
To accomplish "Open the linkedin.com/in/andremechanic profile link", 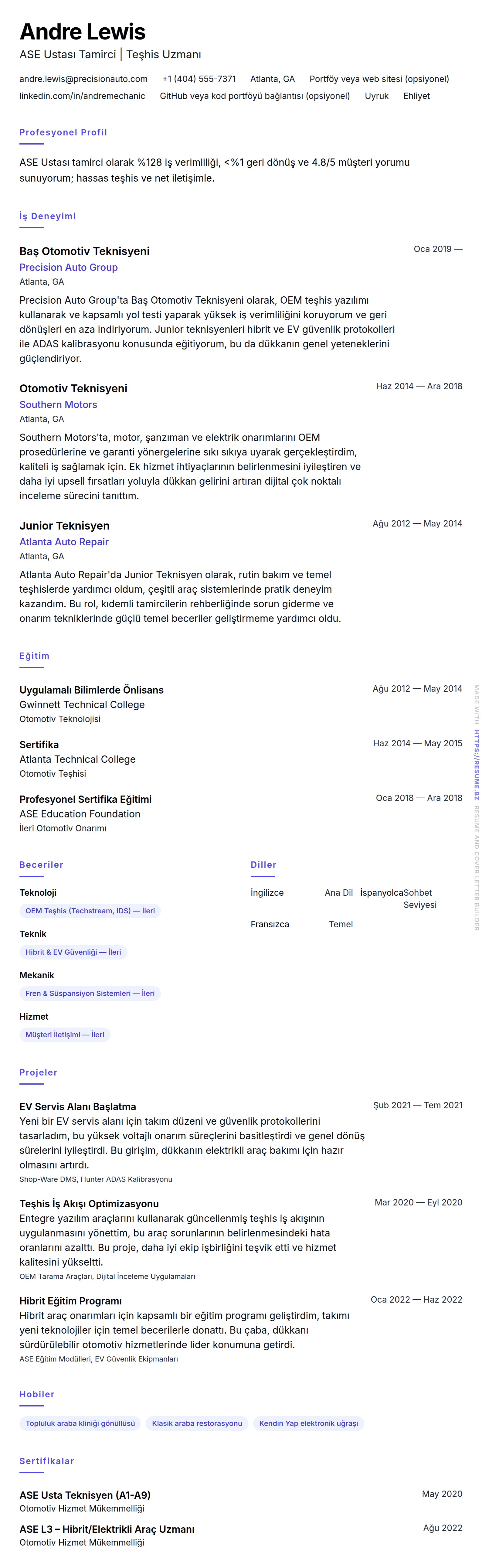I will (x=82, y=96).
